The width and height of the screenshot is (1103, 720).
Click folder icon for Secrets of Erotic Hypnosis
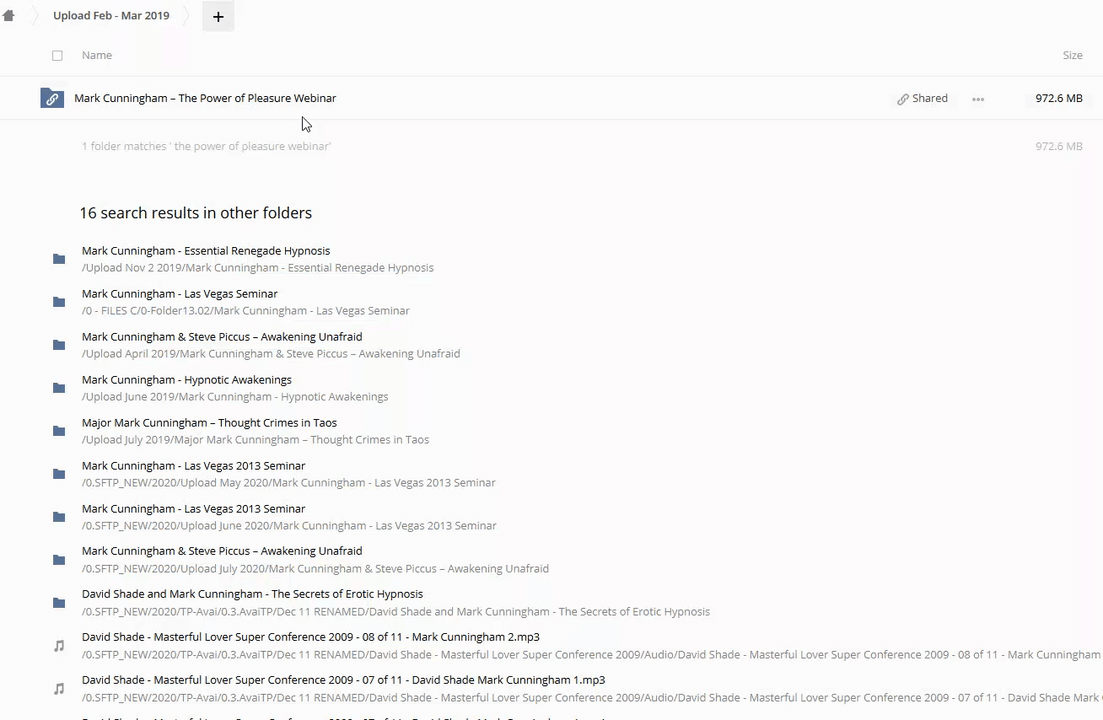(59, 603)
